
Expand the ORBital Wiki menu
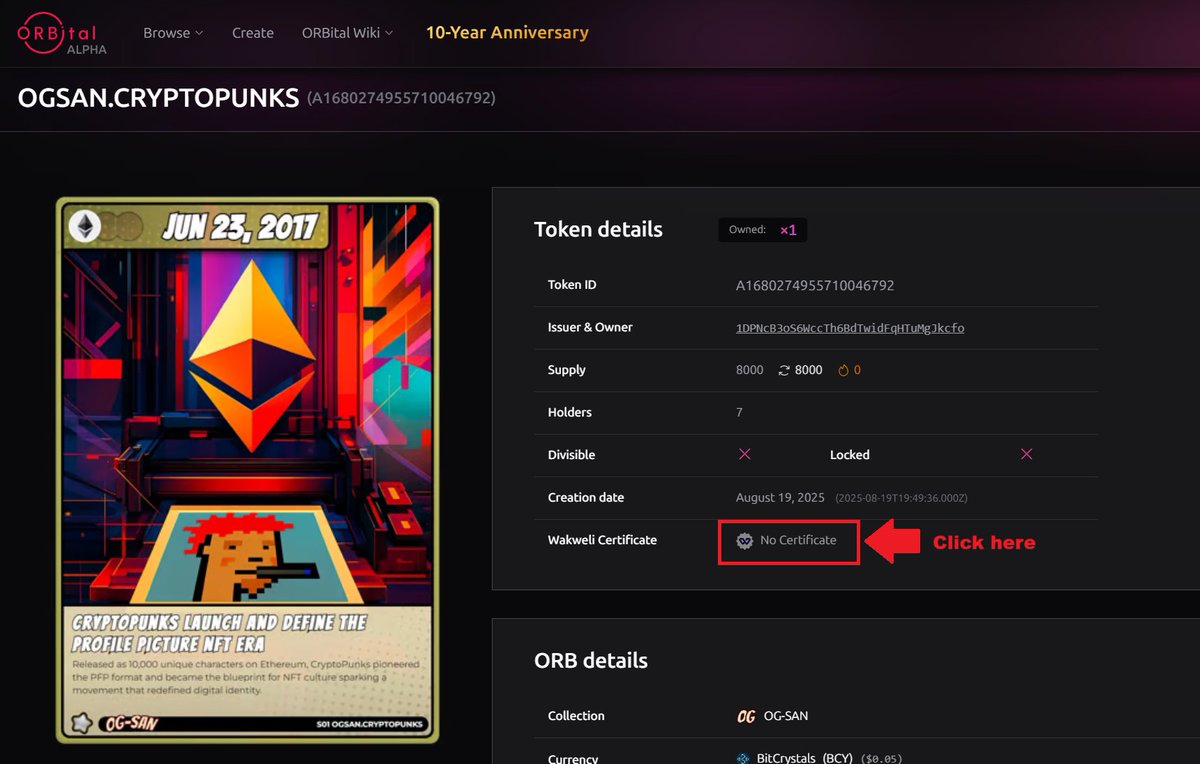pyautogui.click(x=348, y=33)
